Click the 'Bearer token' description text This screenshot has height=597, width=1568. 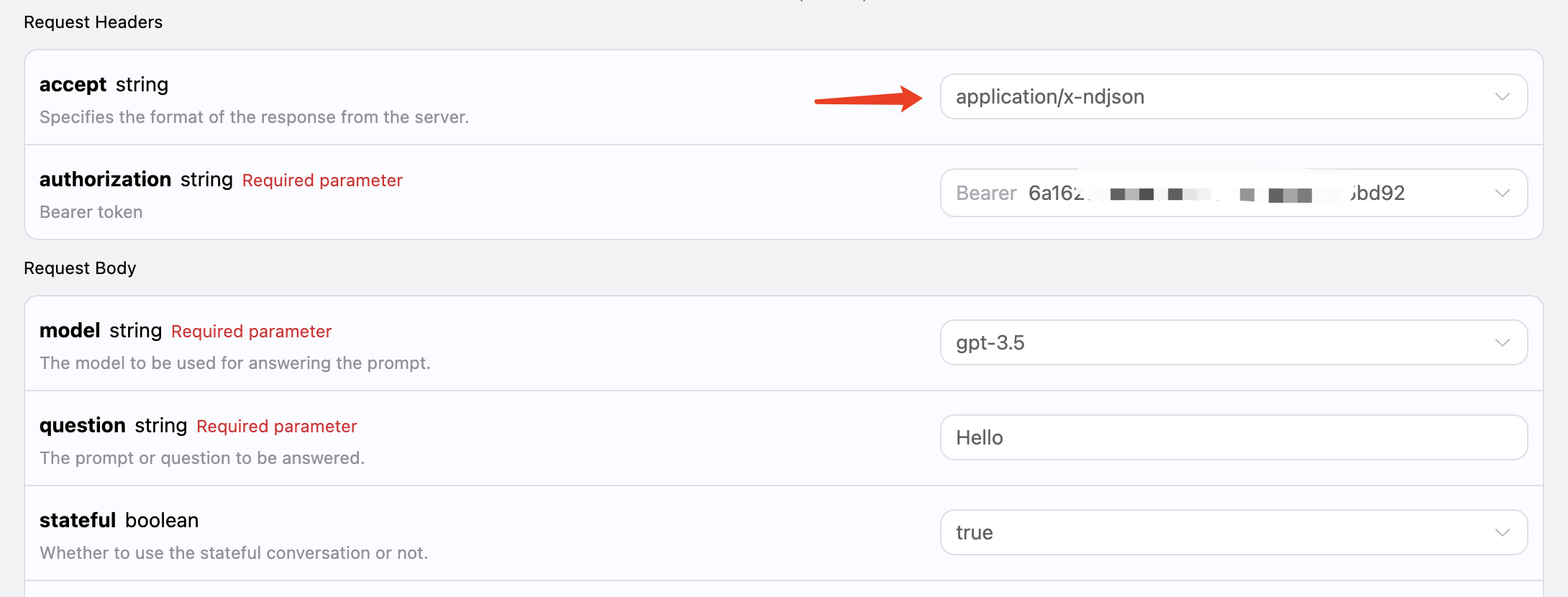pyautogui.click(x=91, y=212)
